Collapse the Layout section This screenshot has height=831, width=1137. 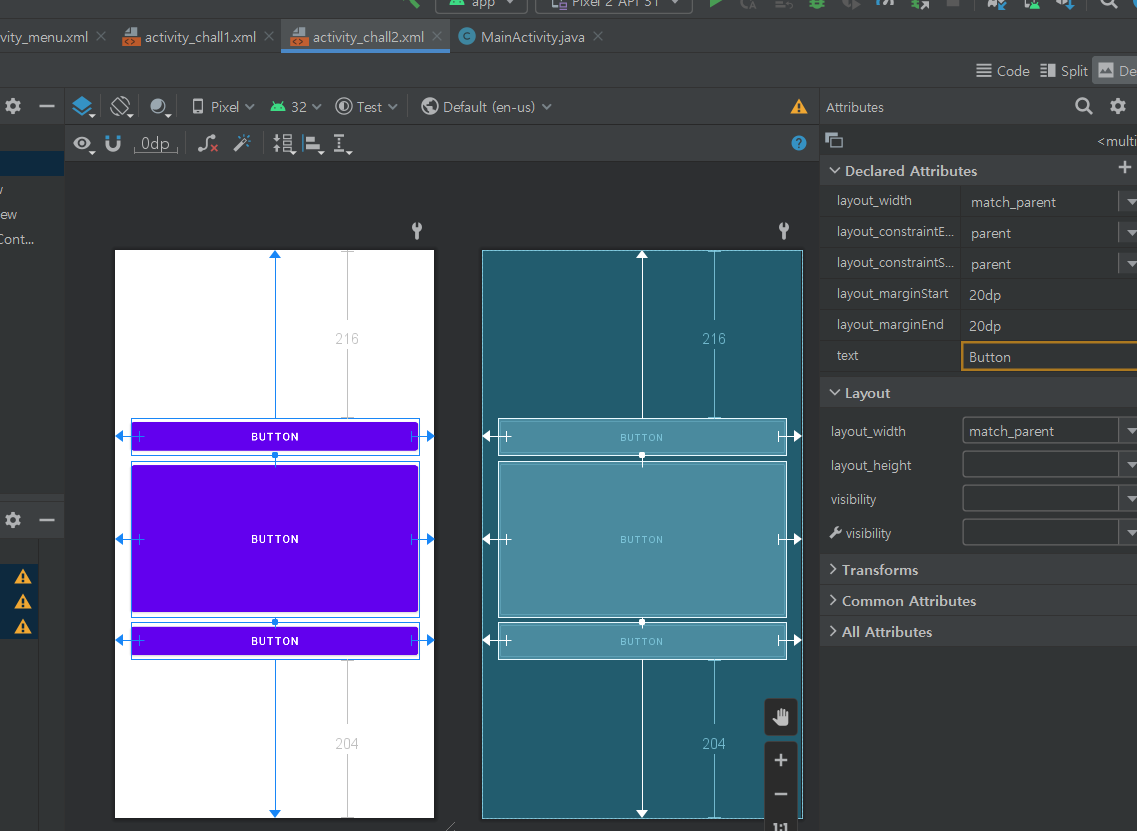[x=835, y=392]
